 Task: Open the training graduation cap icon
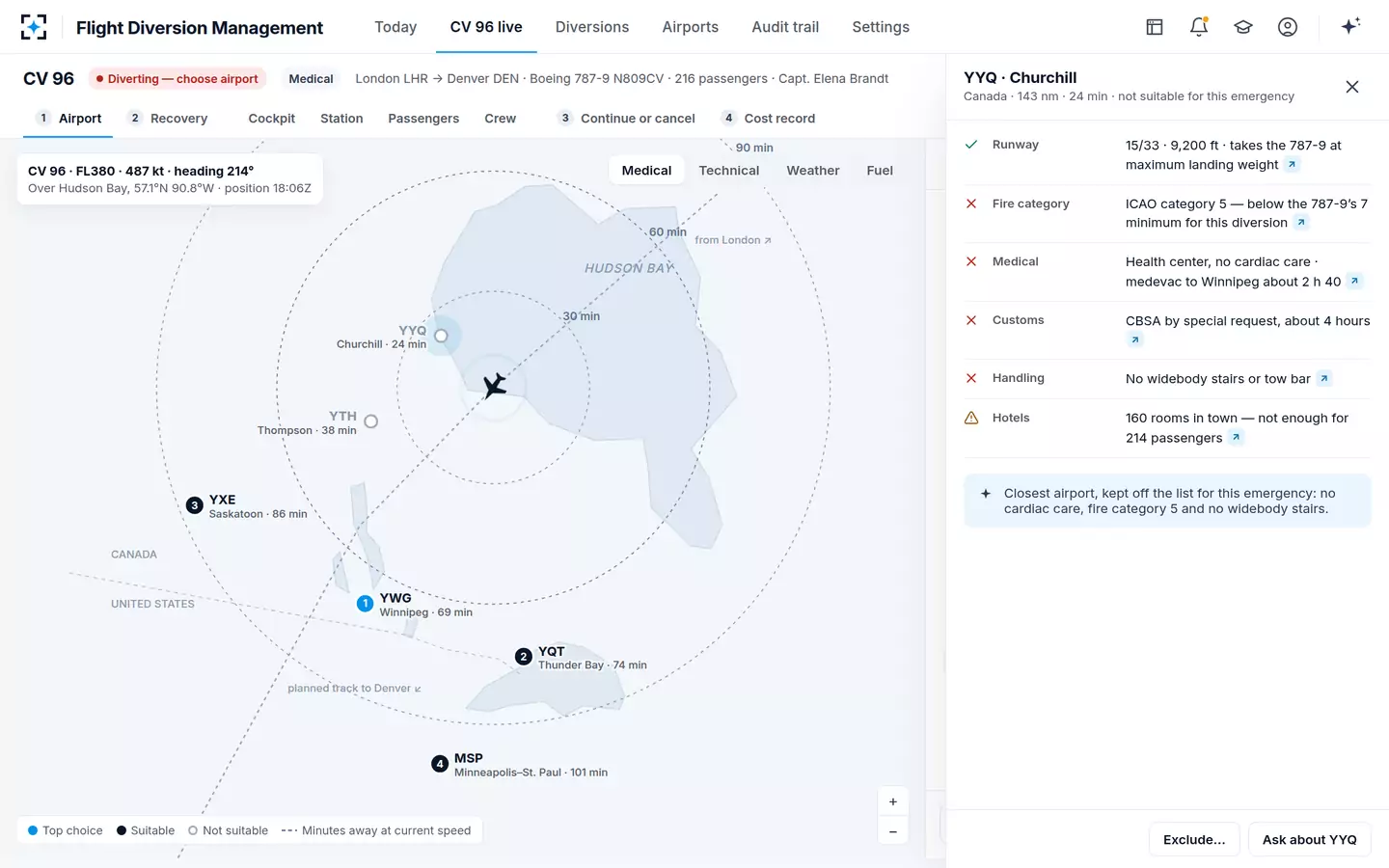[x=1243, y=27]
